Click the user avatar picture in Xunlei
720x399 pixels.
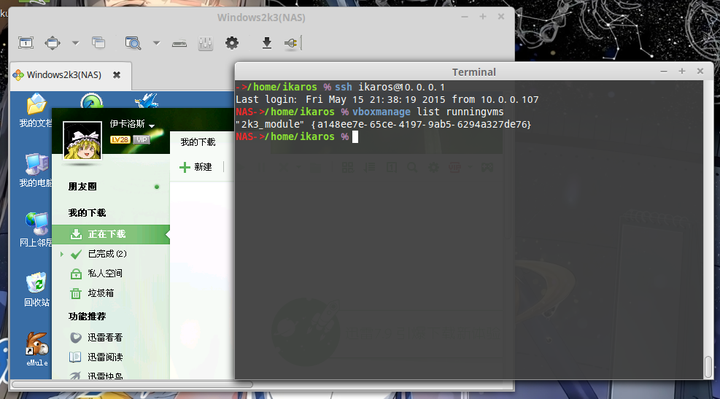[x=82, y=140]
